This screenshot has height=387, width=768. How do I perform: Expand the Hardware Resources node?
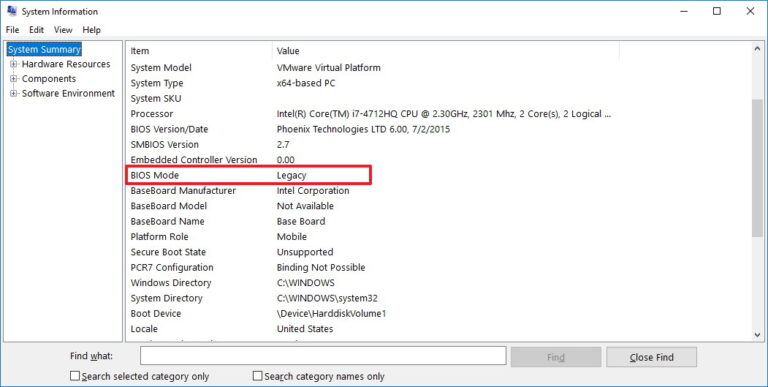click(14, 64)
